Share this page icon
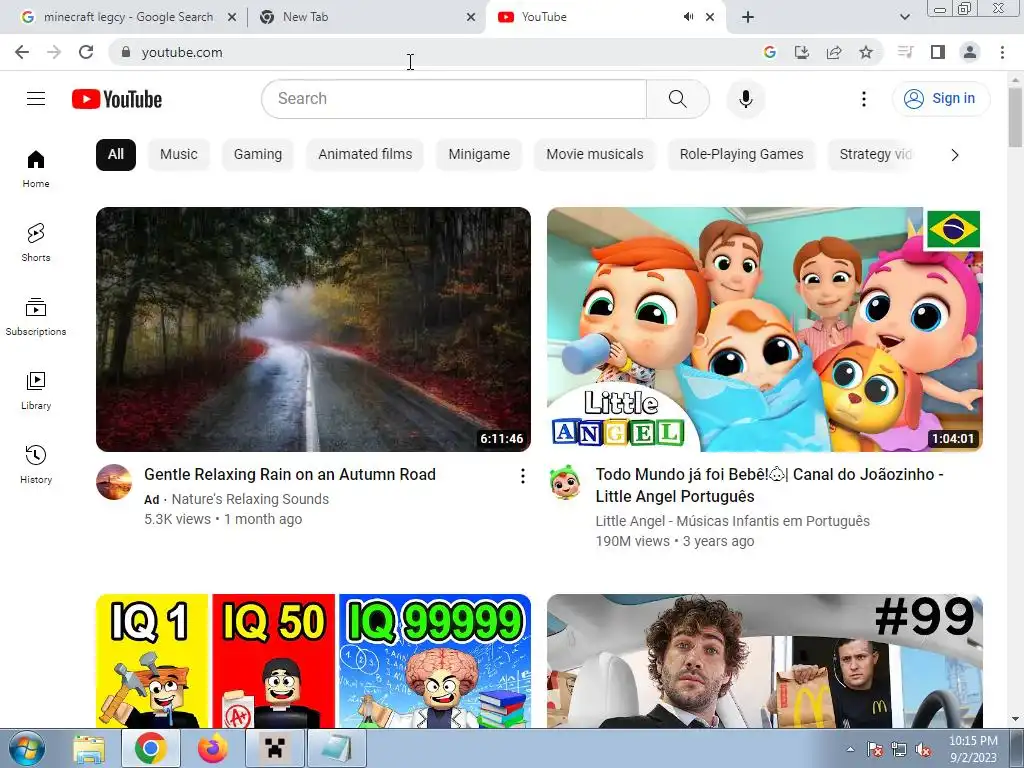 pos(834,52)
